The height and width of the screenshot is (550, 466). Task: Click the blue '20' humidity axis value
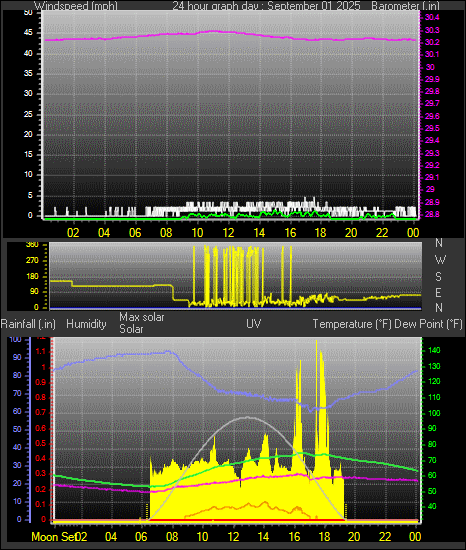tap(17, 483)
